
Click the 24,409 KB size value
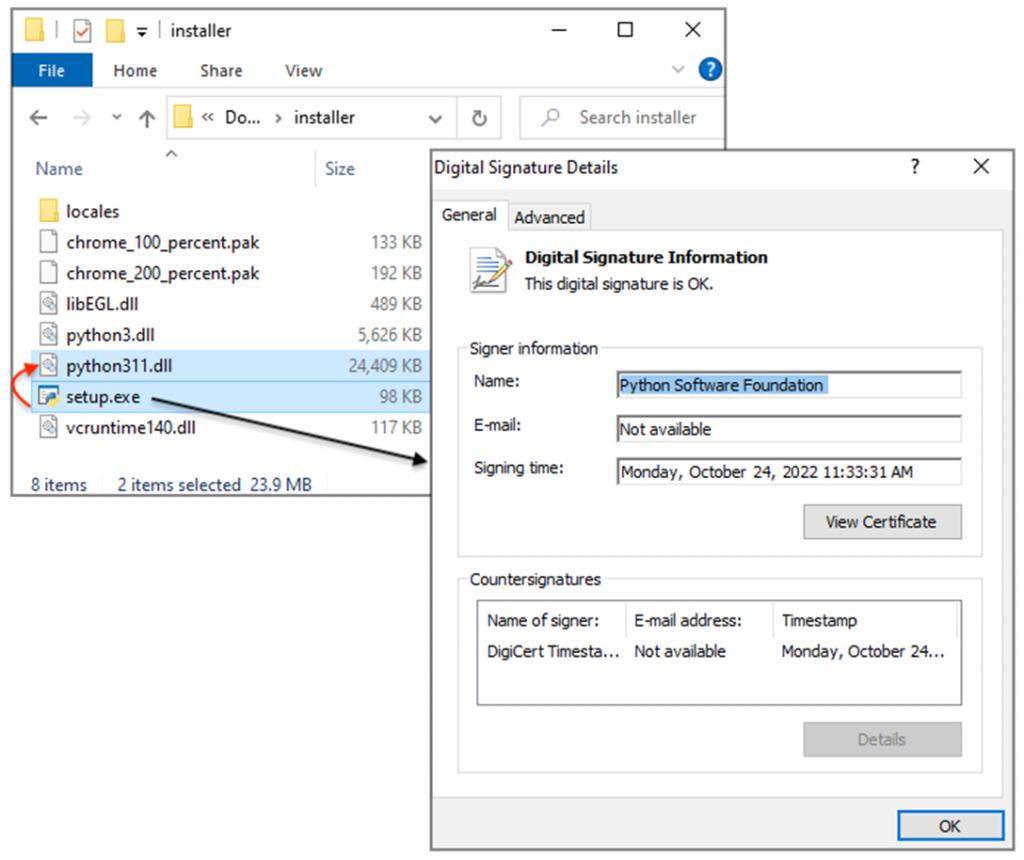[385, 366]
